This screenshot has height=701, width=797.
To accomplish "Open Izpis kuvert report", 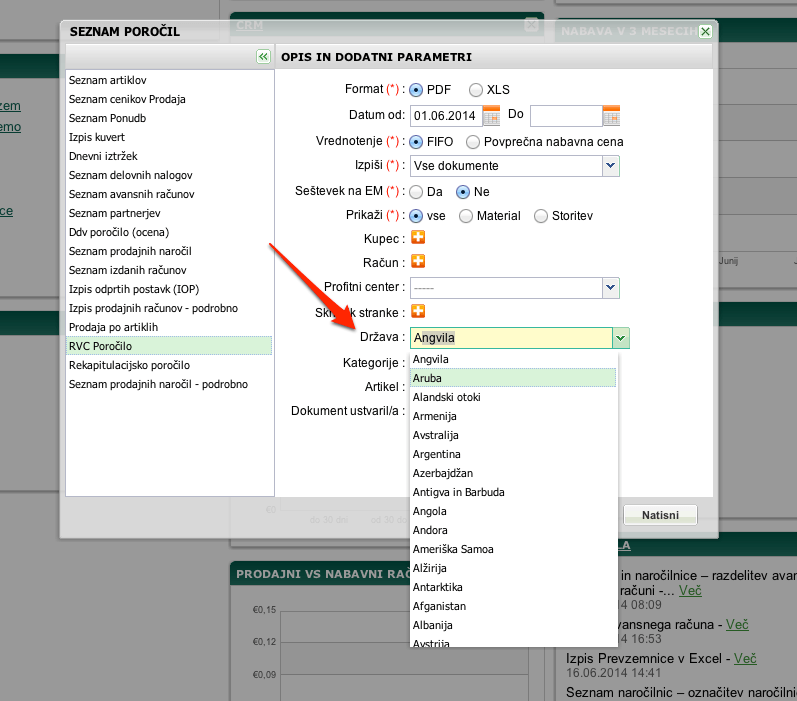I will coord(169,137).
